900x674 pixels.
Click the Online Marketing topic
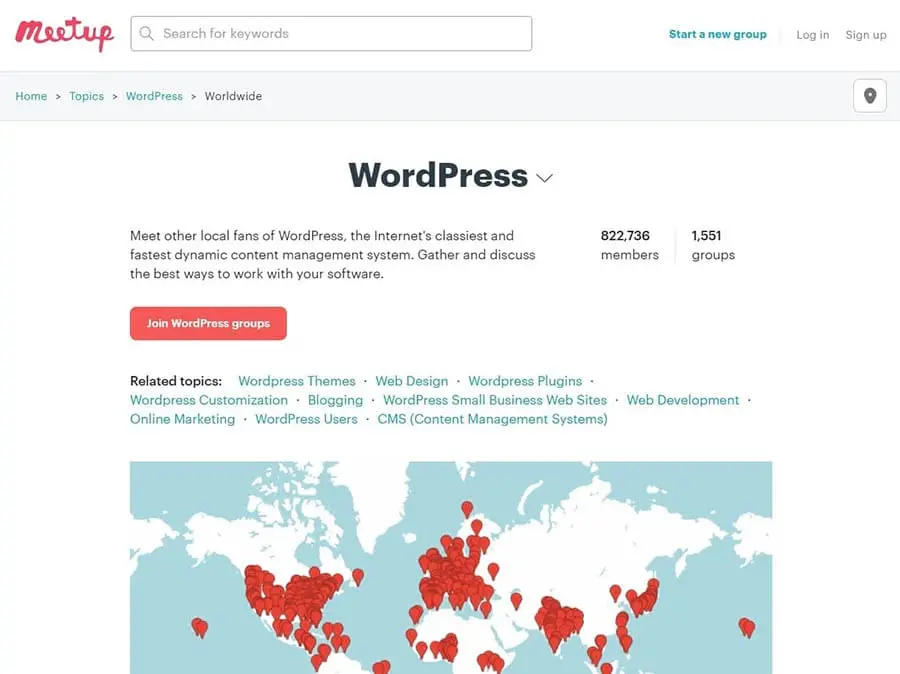coord(182,419)
